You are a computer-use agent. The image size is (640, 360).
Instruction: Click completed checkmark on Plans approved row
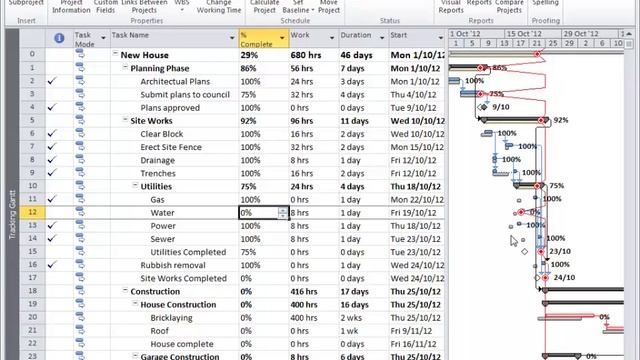(51, 107)
